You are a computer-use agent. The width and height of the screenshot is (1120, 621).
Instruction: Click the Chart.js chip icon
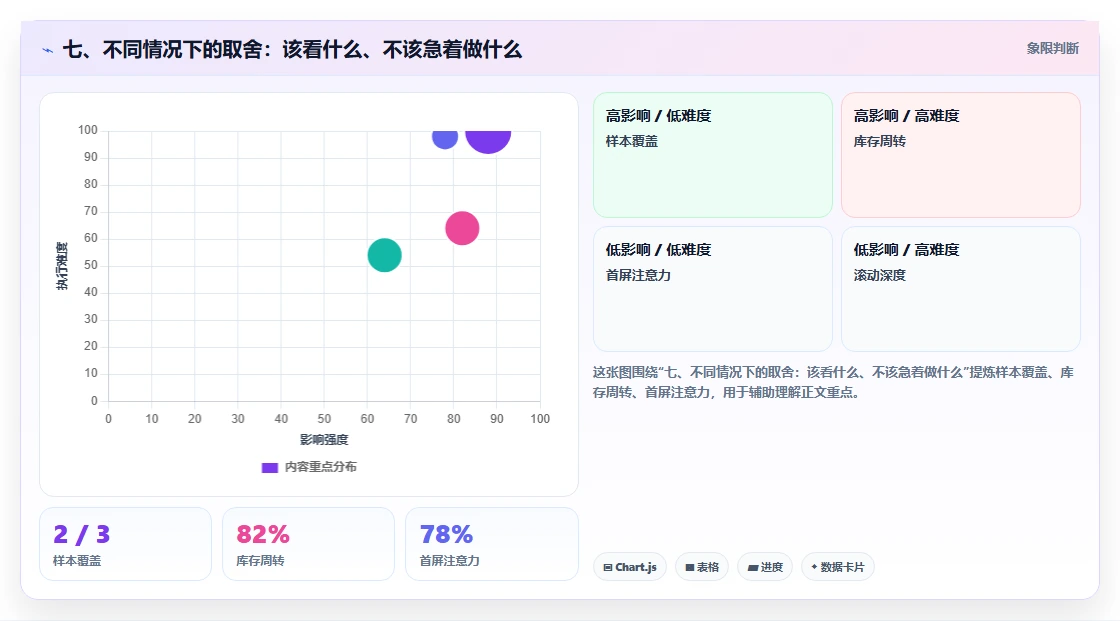pyautogui.click(x=608, y=567)
